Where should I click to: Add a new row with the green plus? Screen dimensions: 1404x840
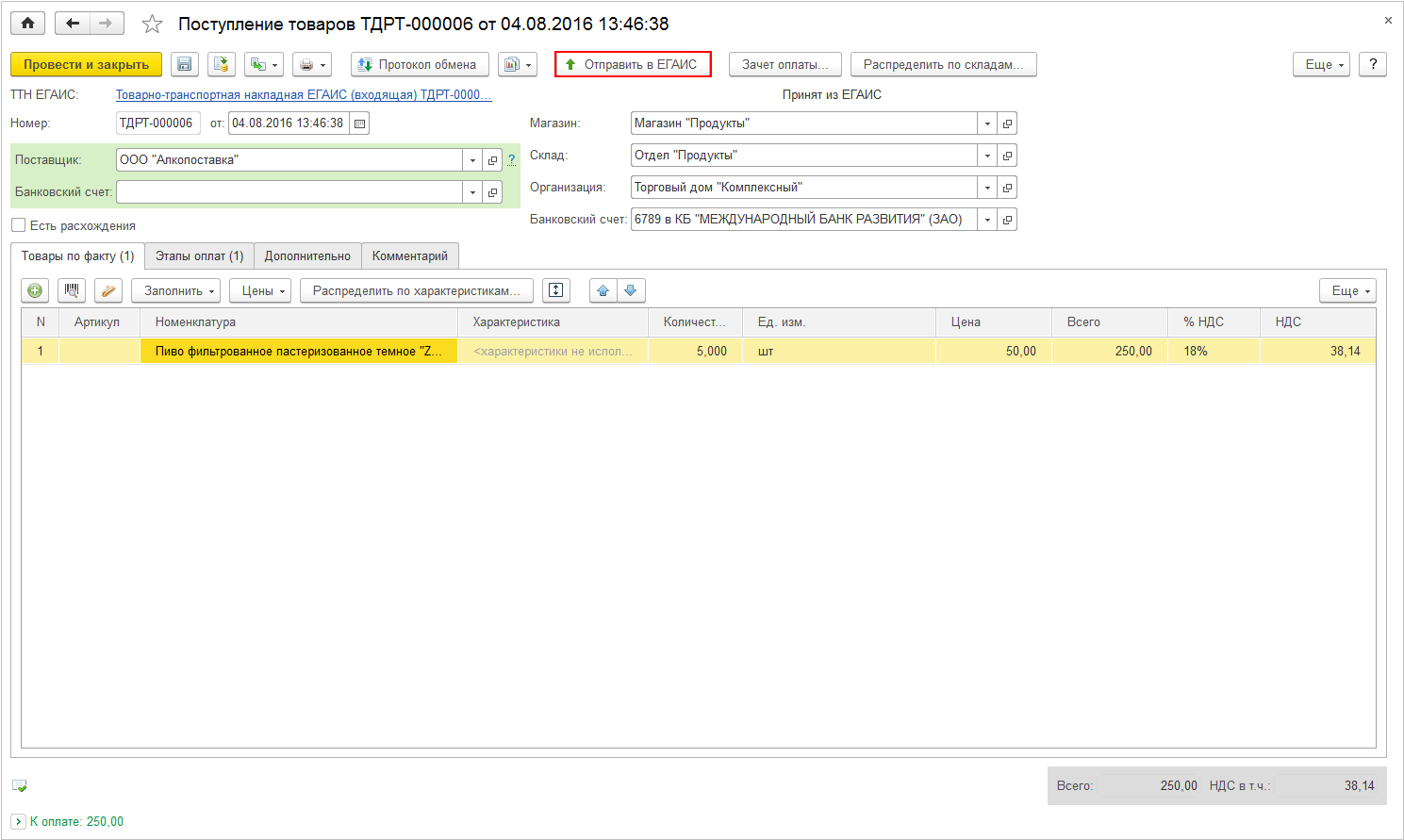click(x=35, y=290)
